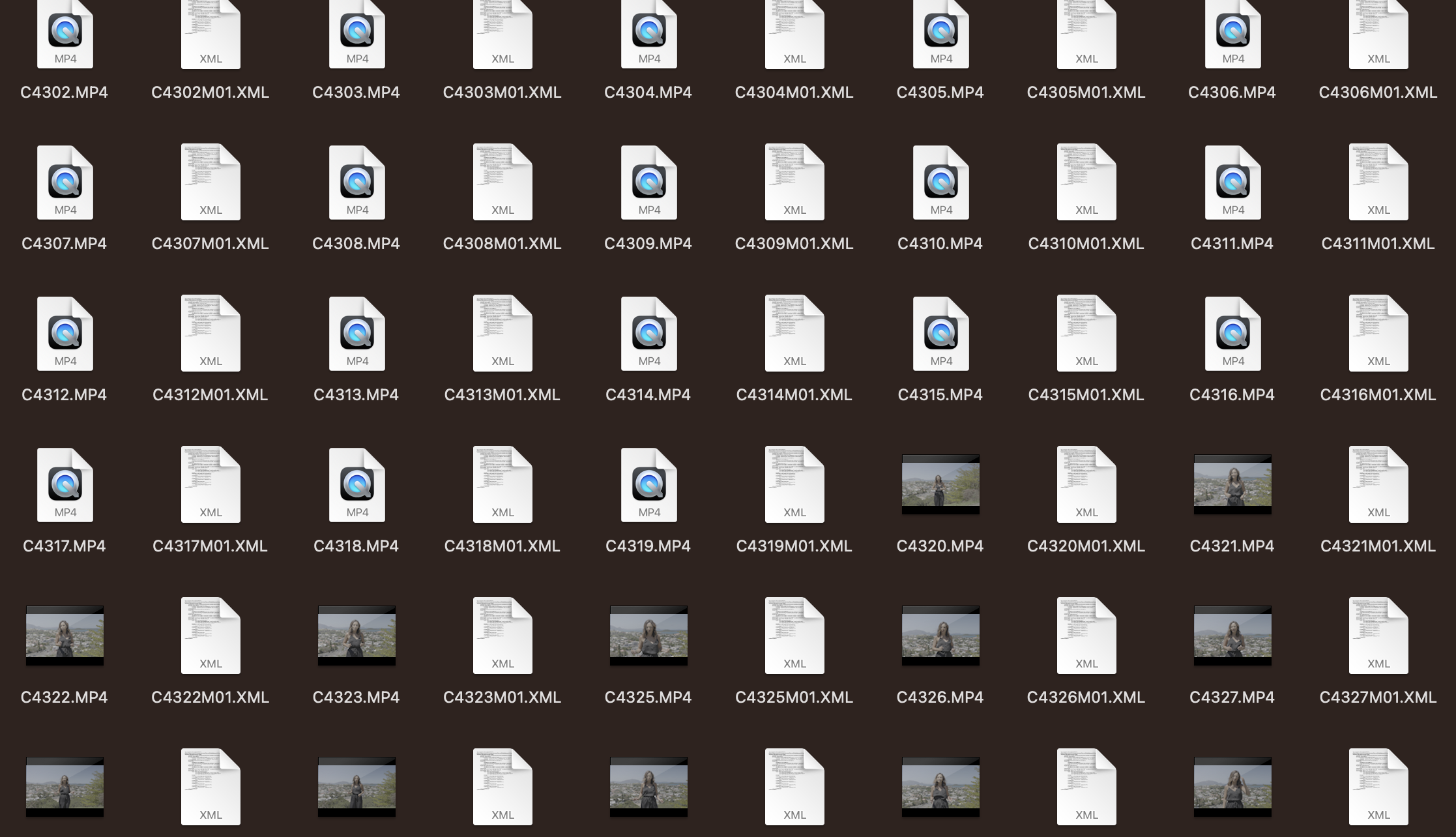This screenshot has height=837, width=1456.
Task: Click the C4325.MP4 video thumbnail
Action: (x=648, y=636)
